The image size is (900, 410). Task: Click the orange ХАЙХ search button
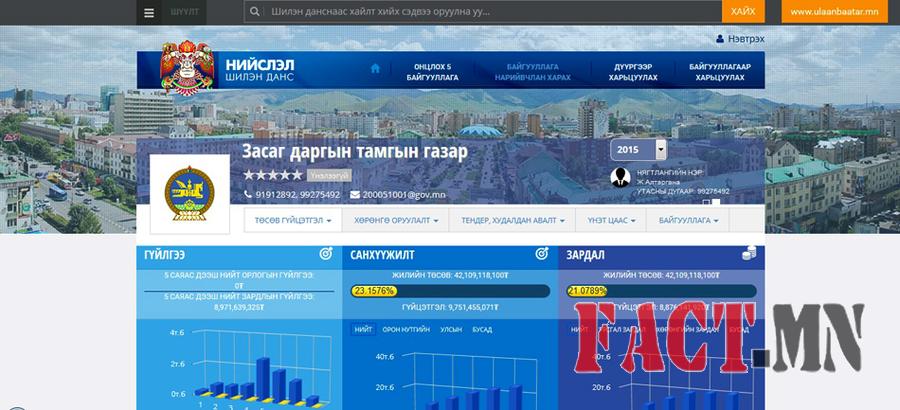tap(742, 12)
